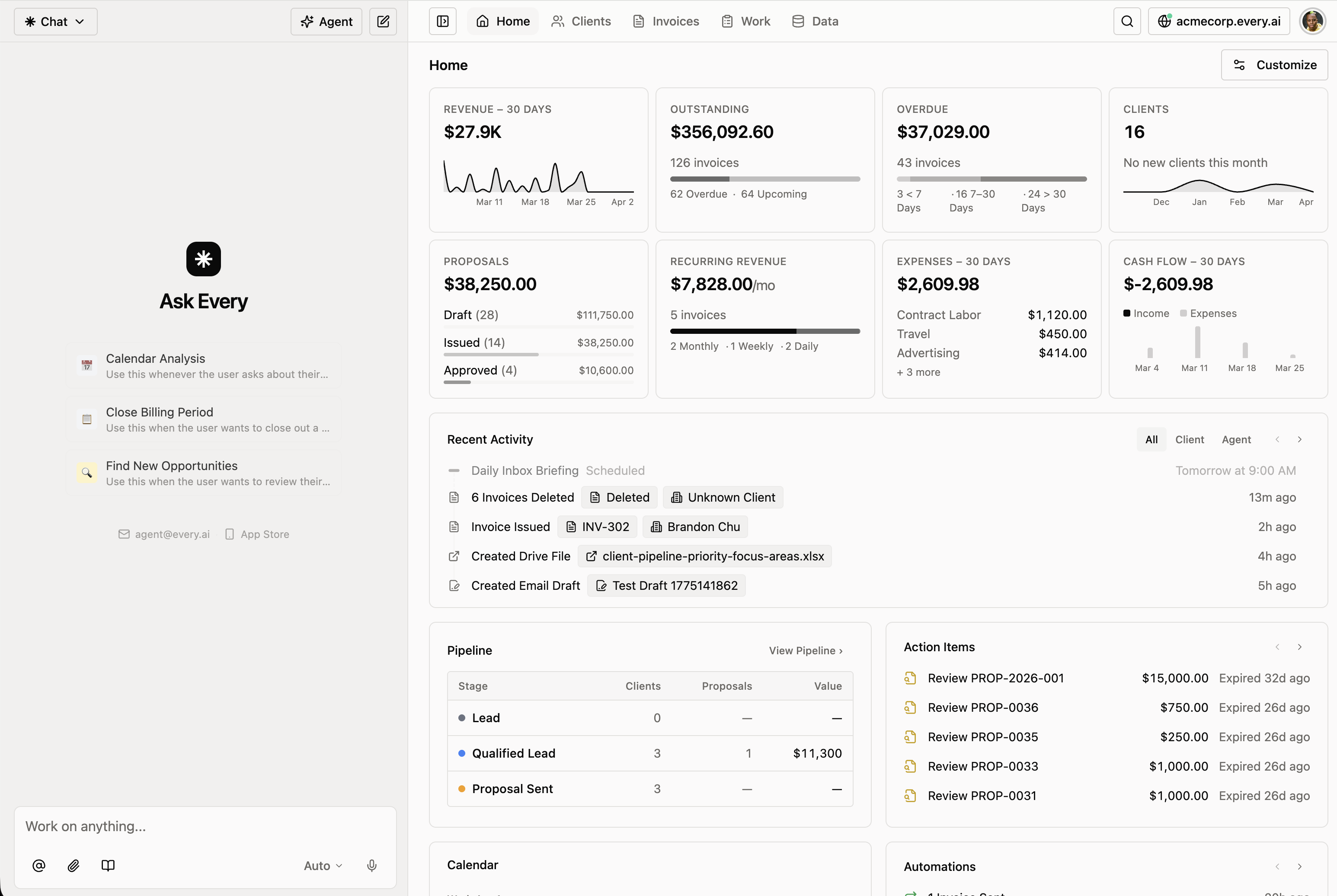Open search with the magnifier icon
The width and height of the screenshot is (1337, 896).
pyautogui.click(x=1127, y=21)
